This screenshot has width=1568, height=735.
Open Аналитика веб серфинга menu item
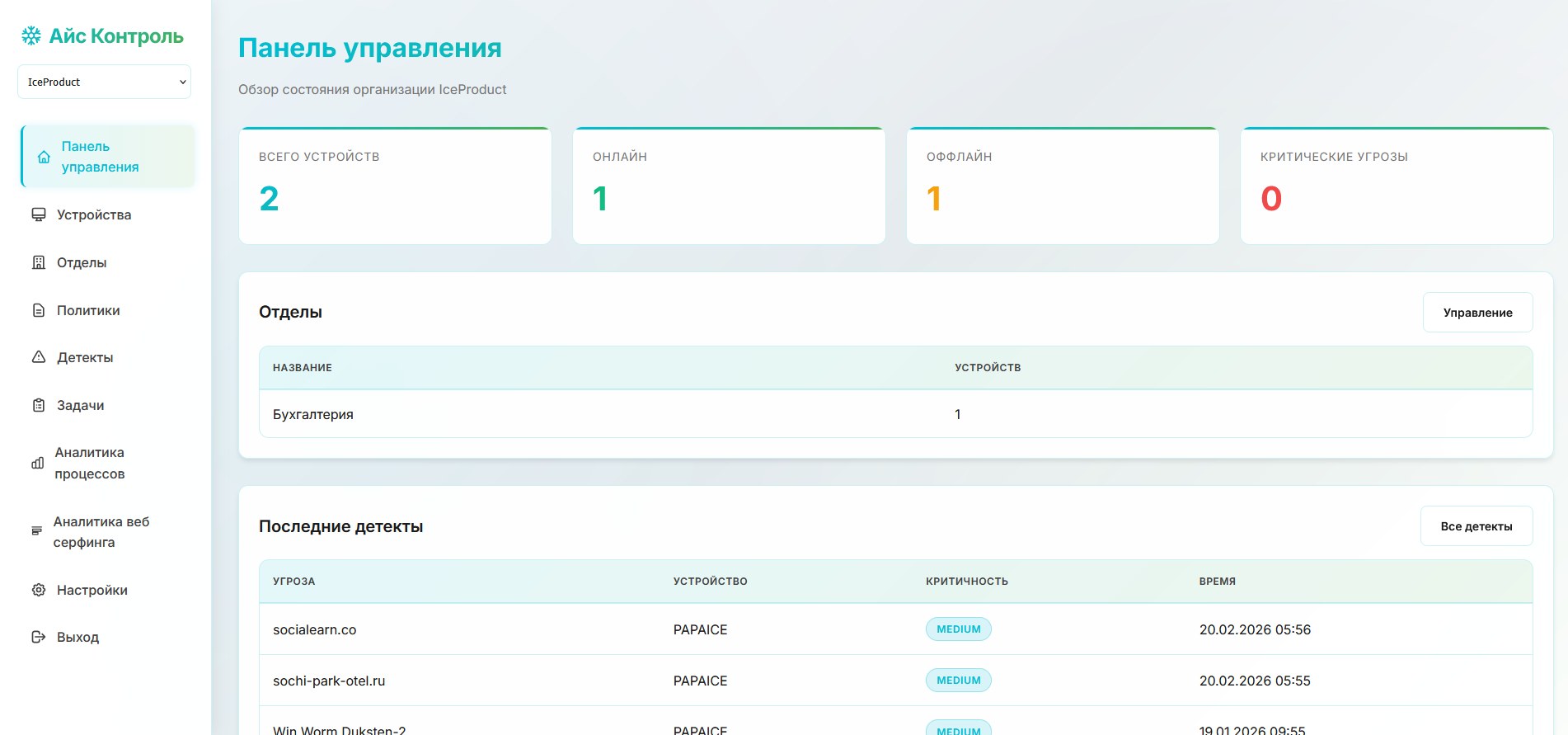click(x=101, y=532)
